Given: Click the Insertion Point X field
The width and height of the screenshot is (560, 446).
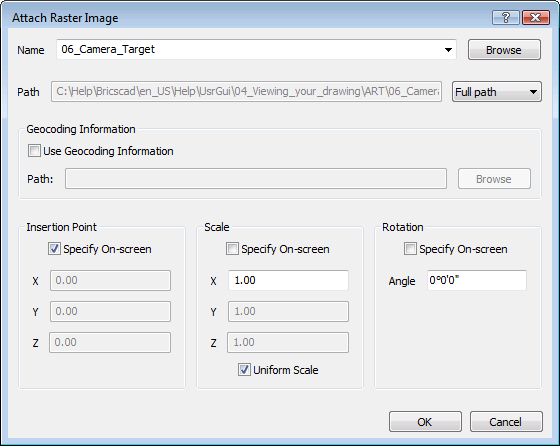Looking at the screenshot, I should [110, 280].
